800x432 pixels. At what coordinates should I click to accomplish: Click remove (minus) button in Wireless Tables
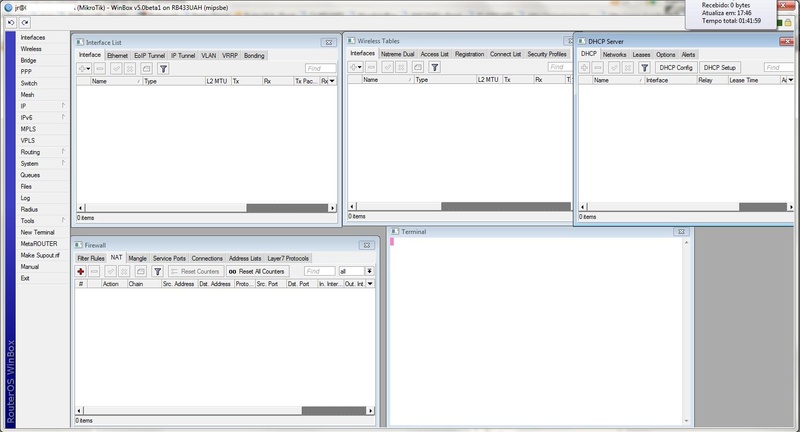click(x=371, y=67)
